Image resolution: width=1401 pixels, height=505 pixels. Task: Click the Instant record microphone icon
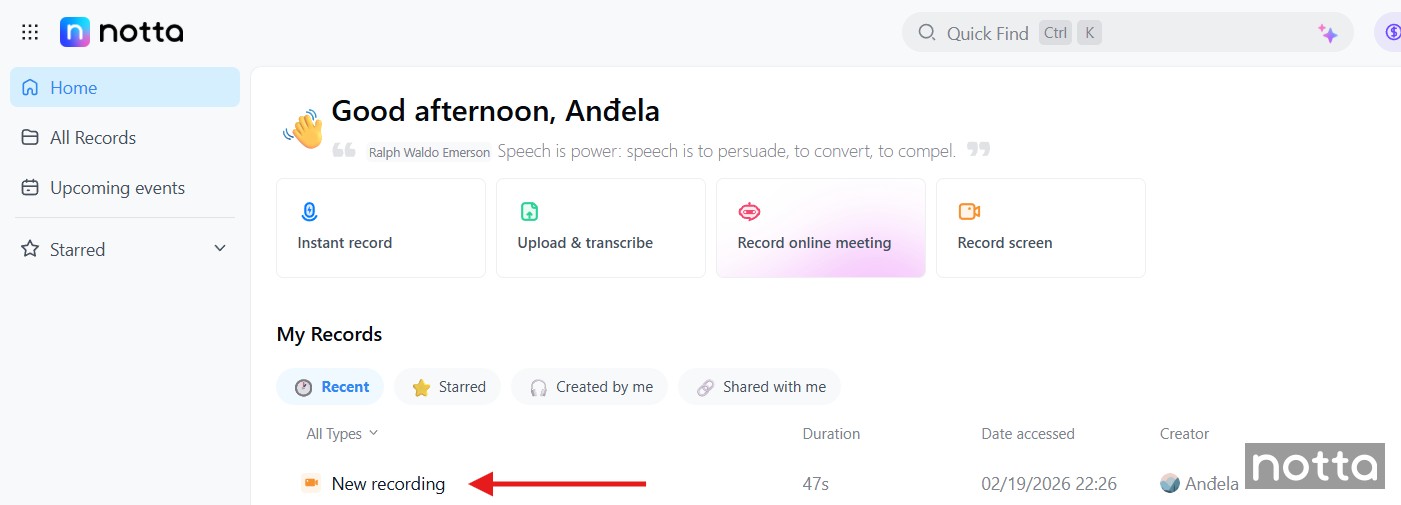point(309,211)
